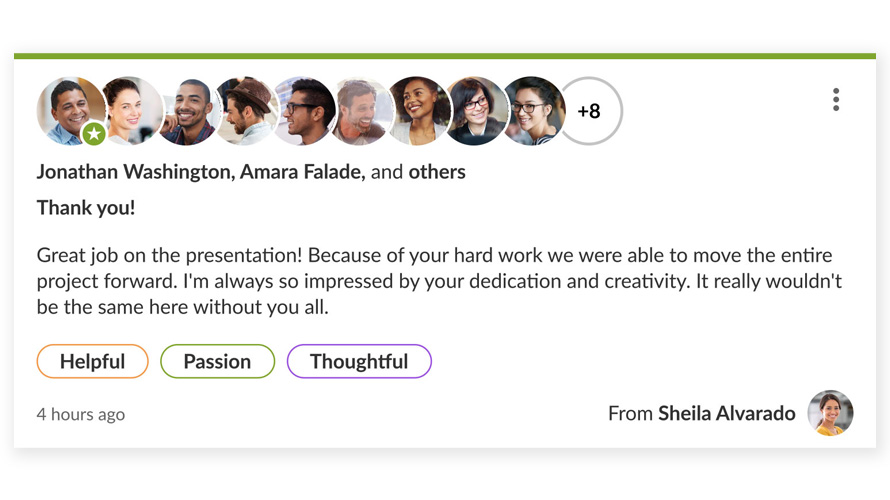Click the green Passion tag
This screenshot has width=890, height=500.
(217, 362)
